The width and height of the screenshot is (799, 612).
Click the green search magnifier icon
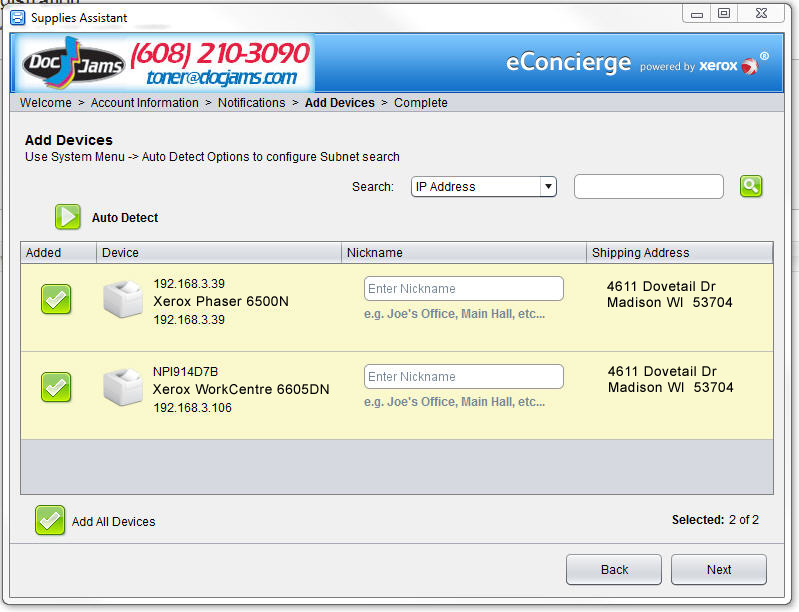[751, 186]
